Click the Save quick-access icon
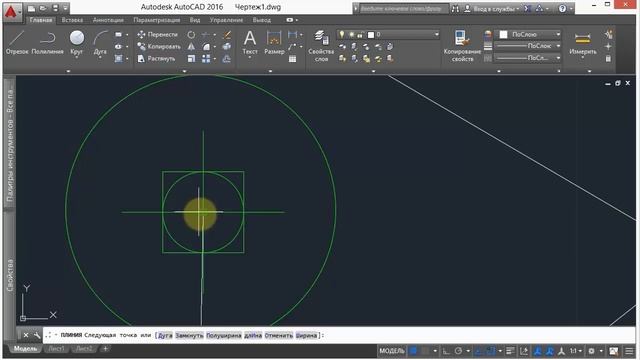Screen dimensions: 640x360 [x=55, y=8]
